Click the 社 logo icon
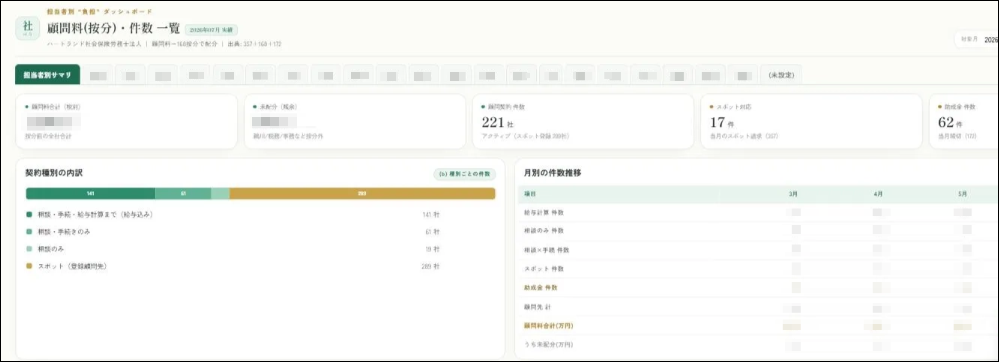This screenshot has height=362, width=999. point(27,29)
